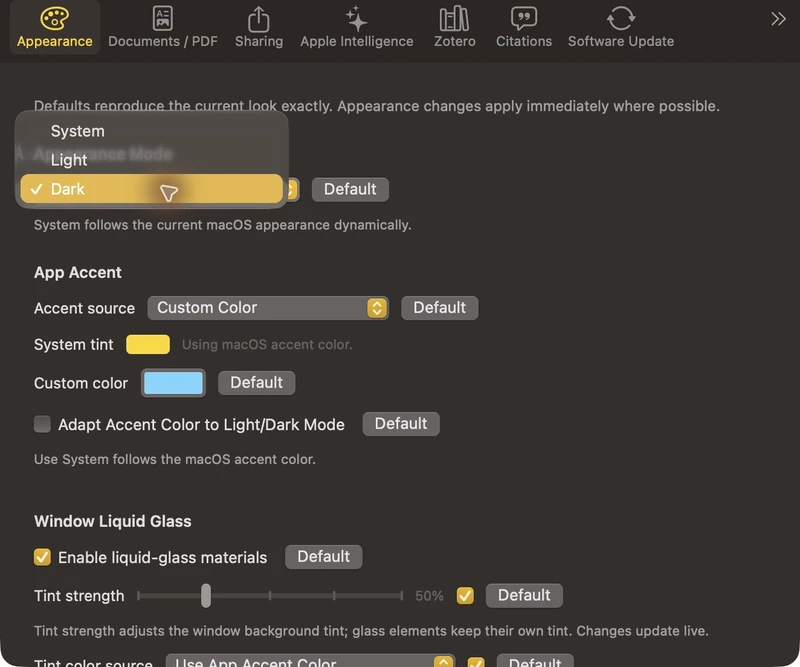Switch to the Documents / PDF tab
Viewport: 800px width, 667px height.
pos(163,28)
